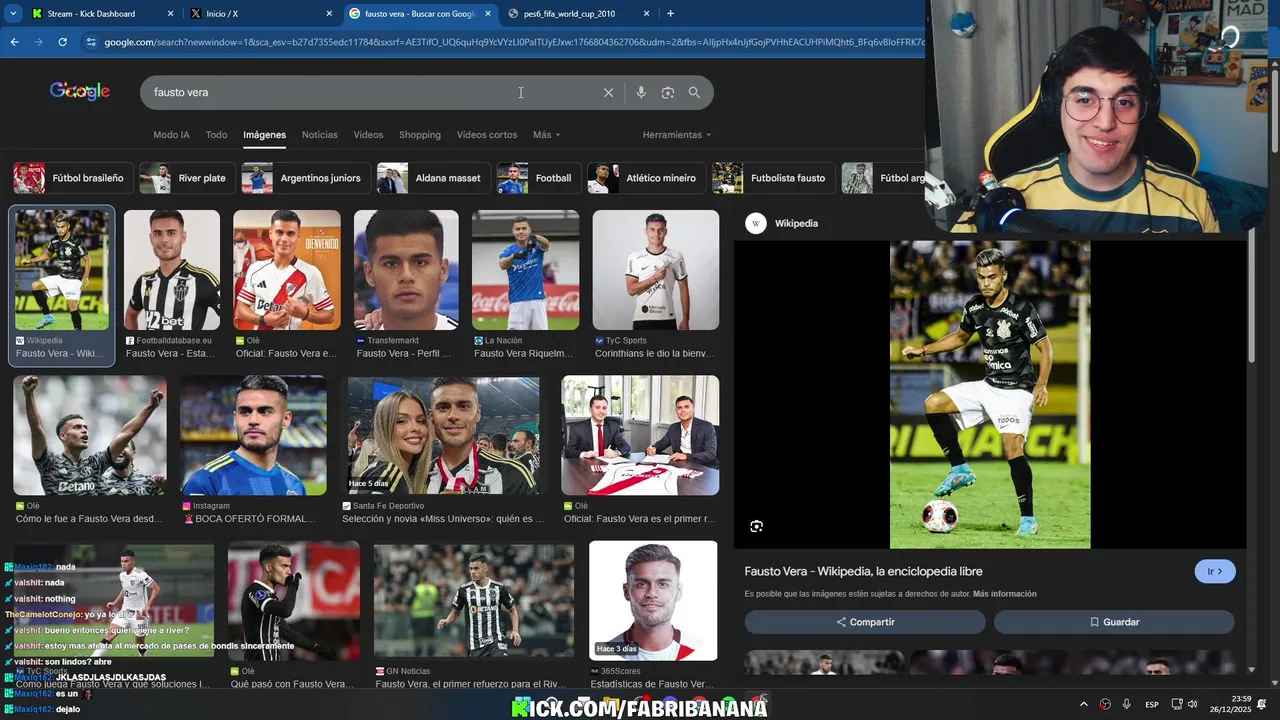Click the Atlético mineiro filter chip
Image resolution: width=1280 pixels, height=720 pixels.
(x=647, y=178)
